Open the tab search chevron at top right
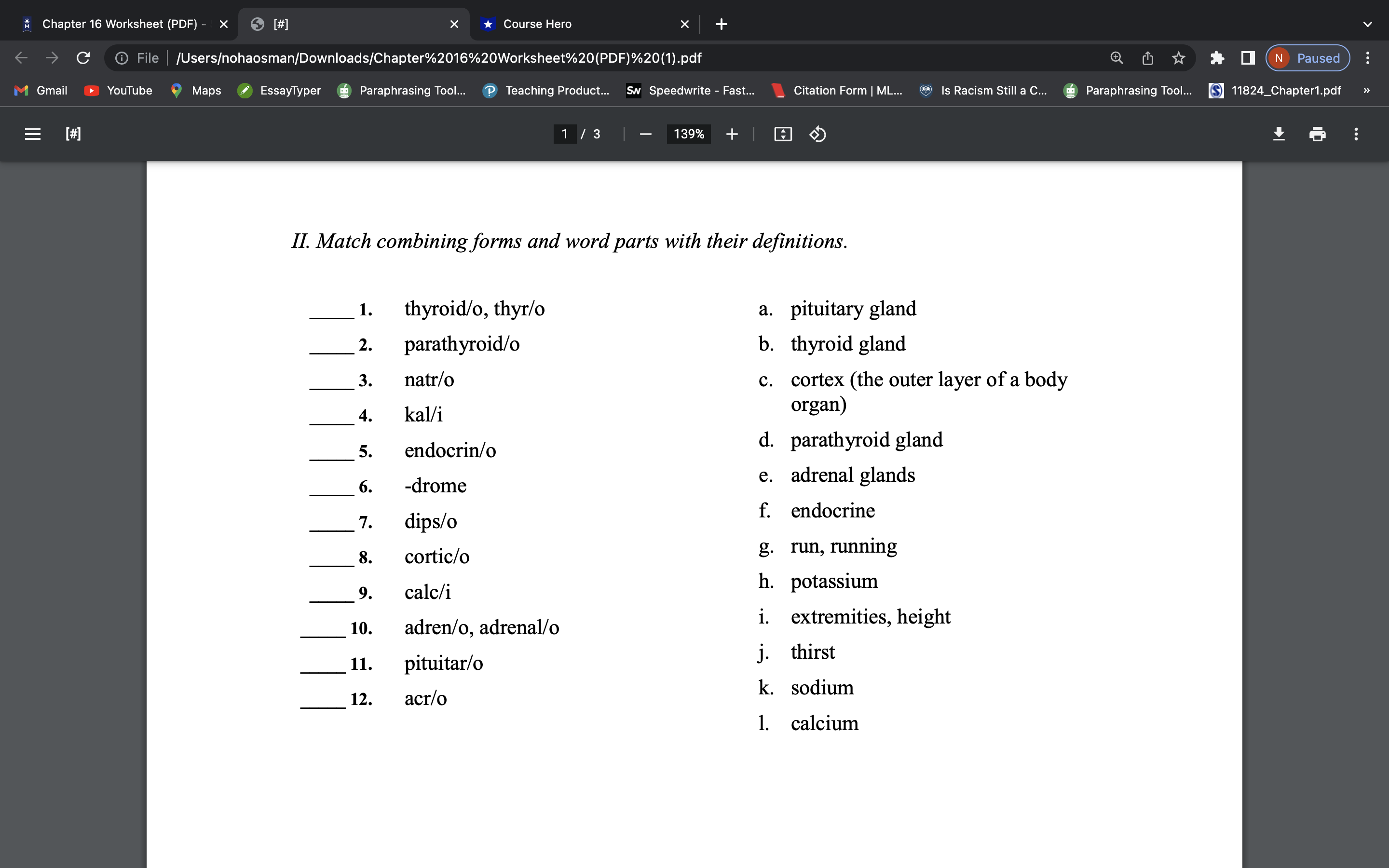The width and height of the screenshot is (1389, 868). point(1368,24)
